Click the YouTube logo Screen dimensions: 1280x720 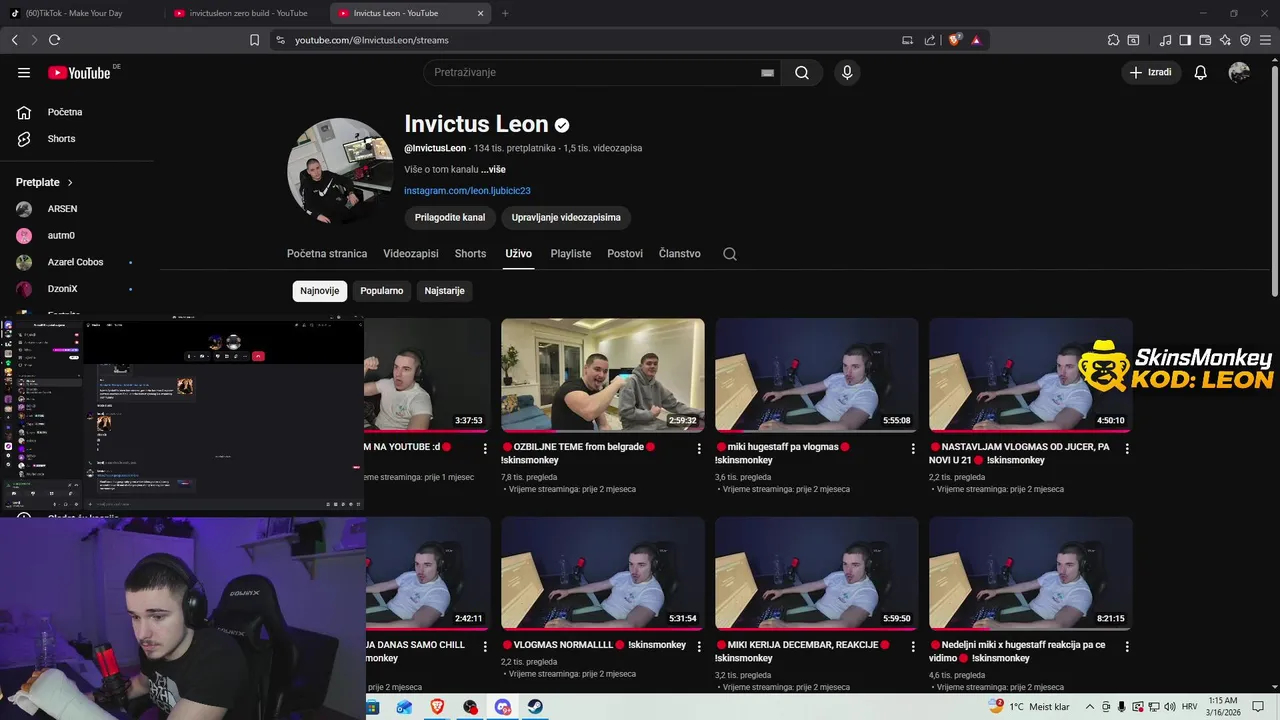pos(79,72)
